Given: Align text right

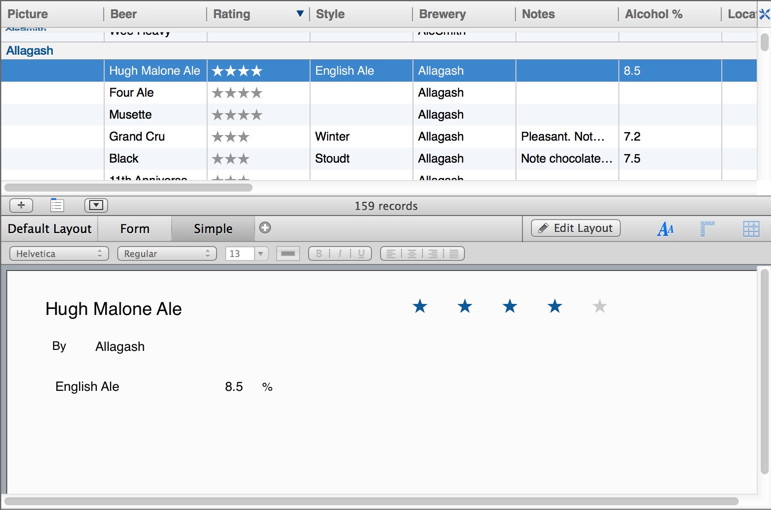Looking at the screenshot, I should click(433, 254).
